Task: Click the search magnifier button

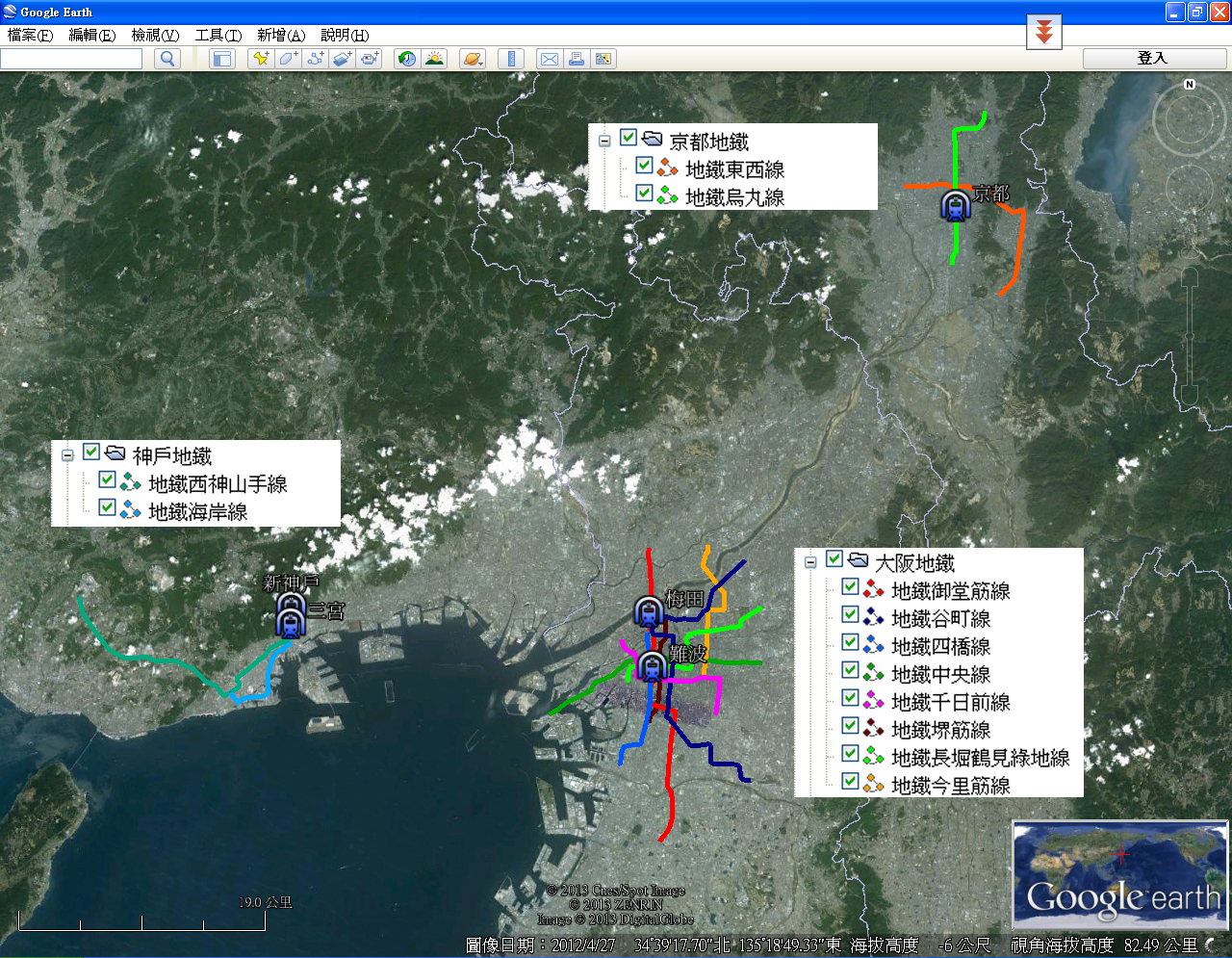Action: coord(167,59)
